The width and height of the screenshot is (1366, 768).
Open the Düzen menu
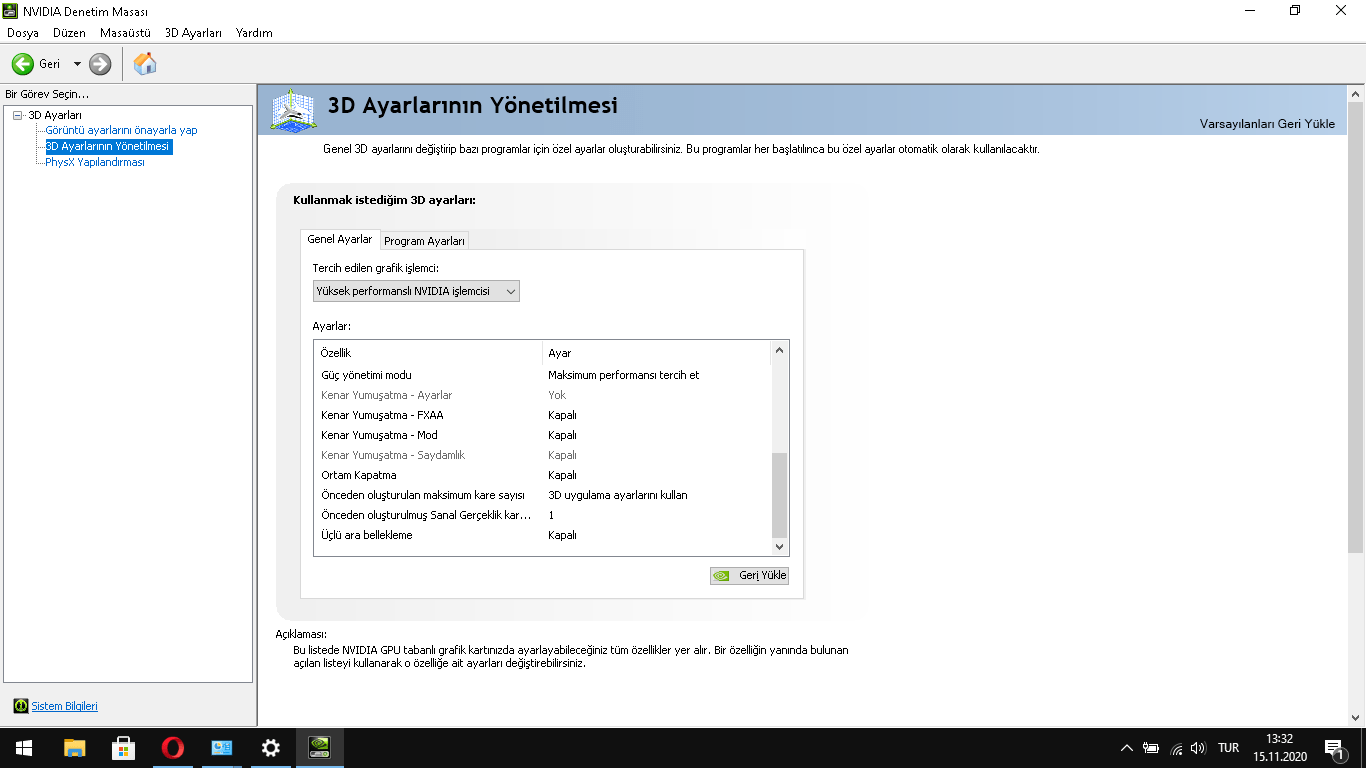click(x=69, y=33)
